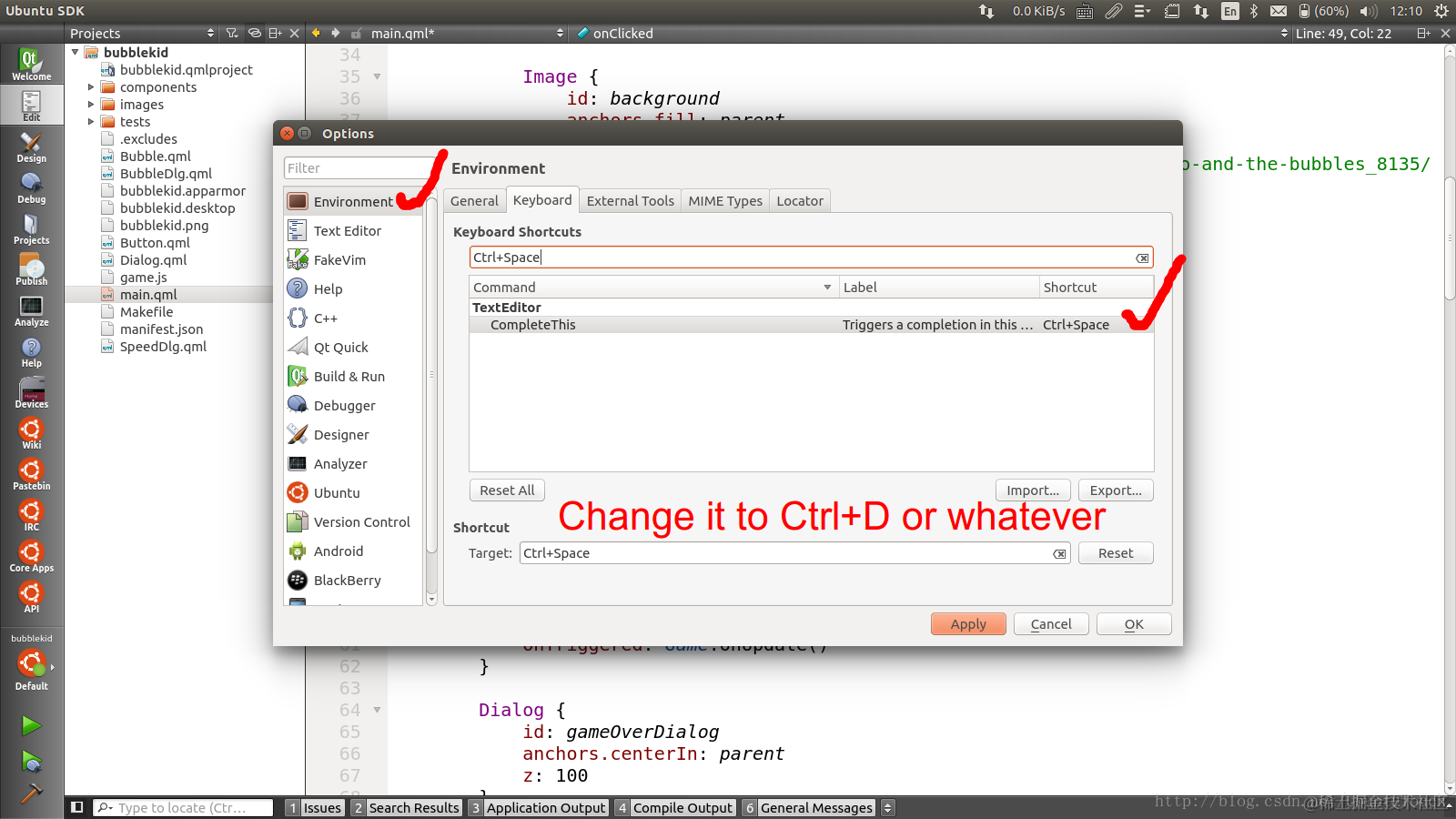This screenshot has width=1456, height=819.
Task: Open the output panes selector arrows
Action: click(888, 807)
